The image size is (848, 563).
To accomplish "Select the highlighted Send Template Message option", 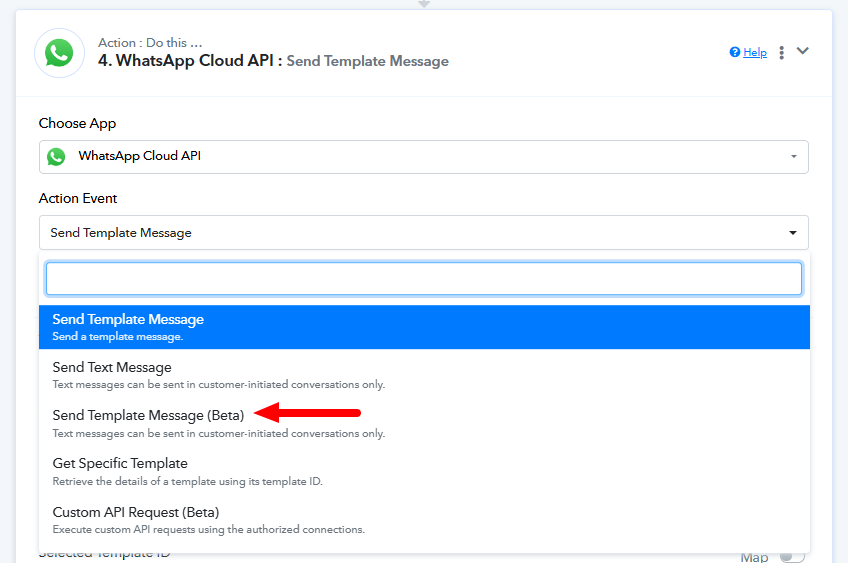I will pos(424,327).
